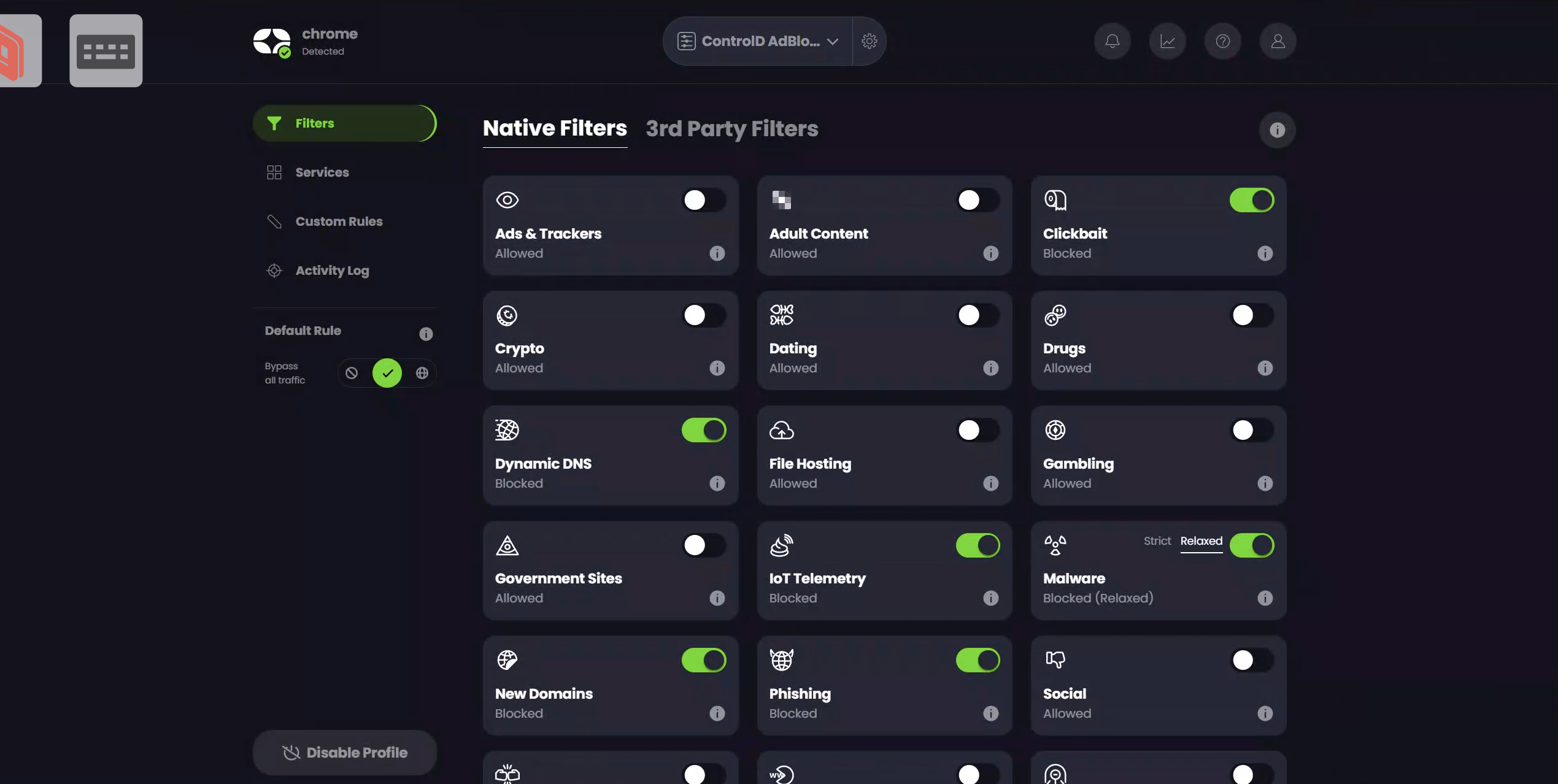Click the Default Rule info icon
The width and height of the screenshot is (1558, 784).
pyautogui.click(x=426, y=334)
